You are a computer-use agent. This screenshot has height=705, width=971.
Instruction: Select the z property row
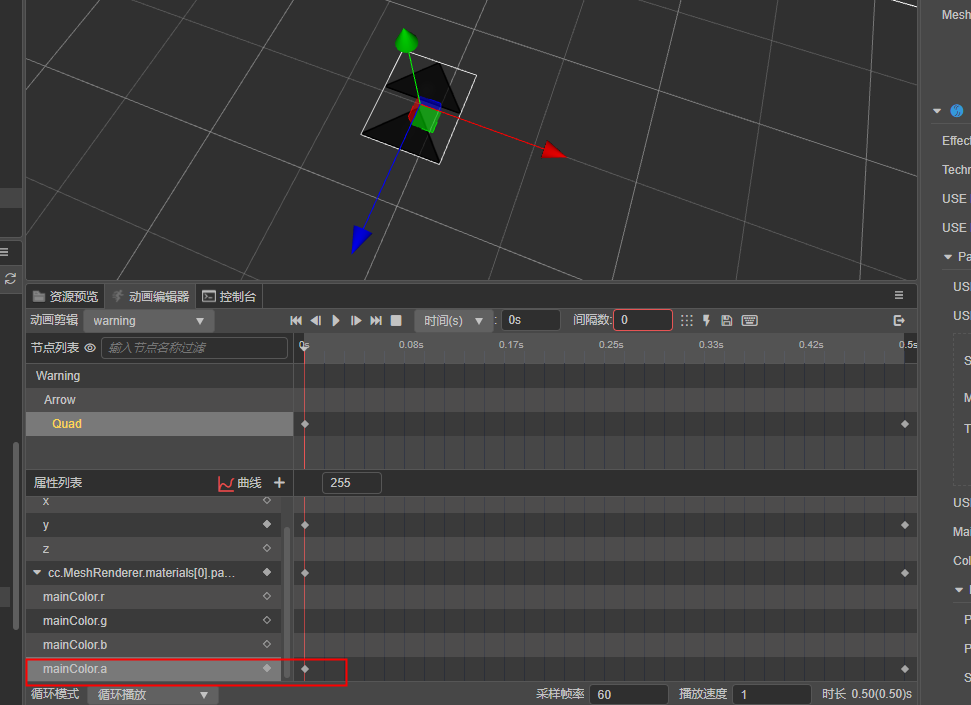(154, 549)
